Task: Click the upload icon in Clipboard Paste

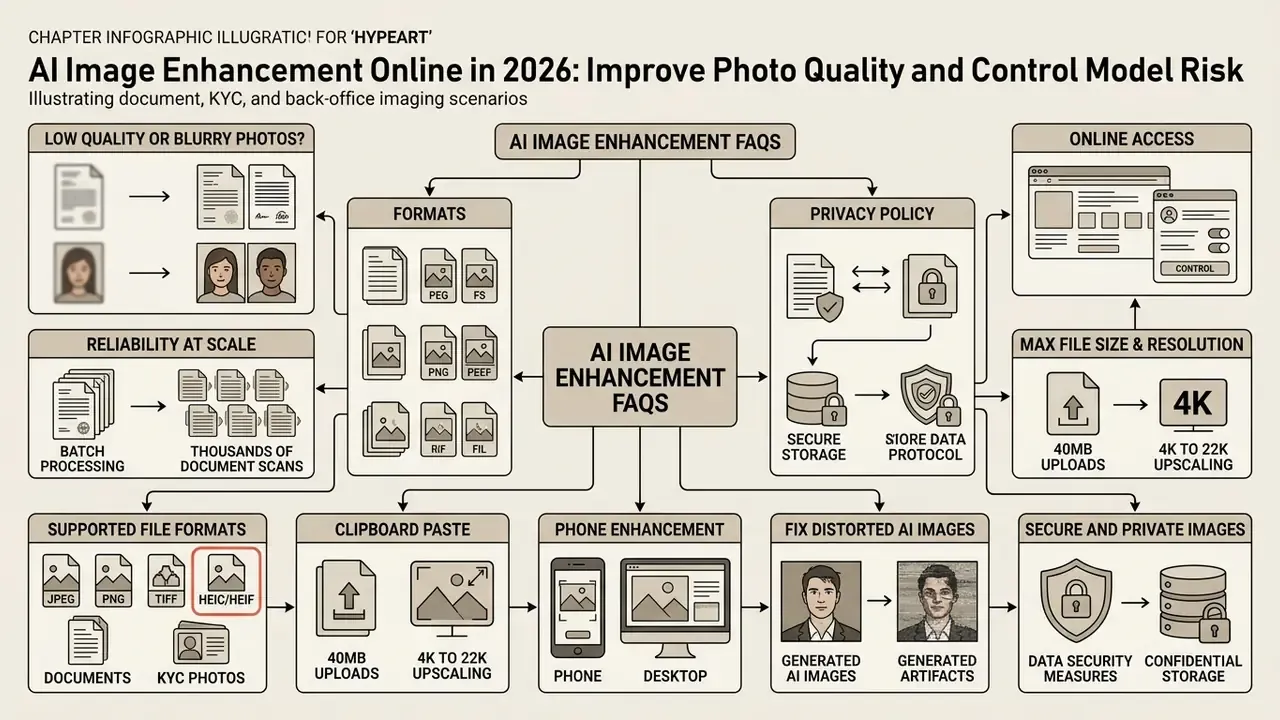Action: pyautogui.click(x=348, y=597)
